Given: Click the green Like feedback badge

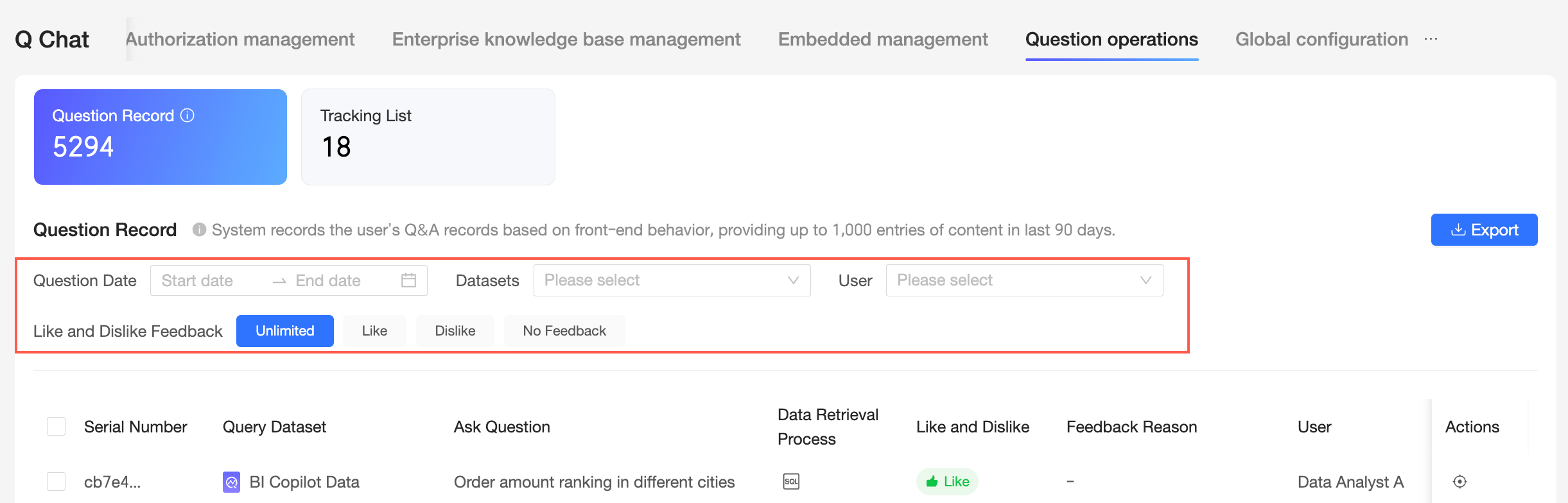Looking at the screenshot, I should 947,481.
